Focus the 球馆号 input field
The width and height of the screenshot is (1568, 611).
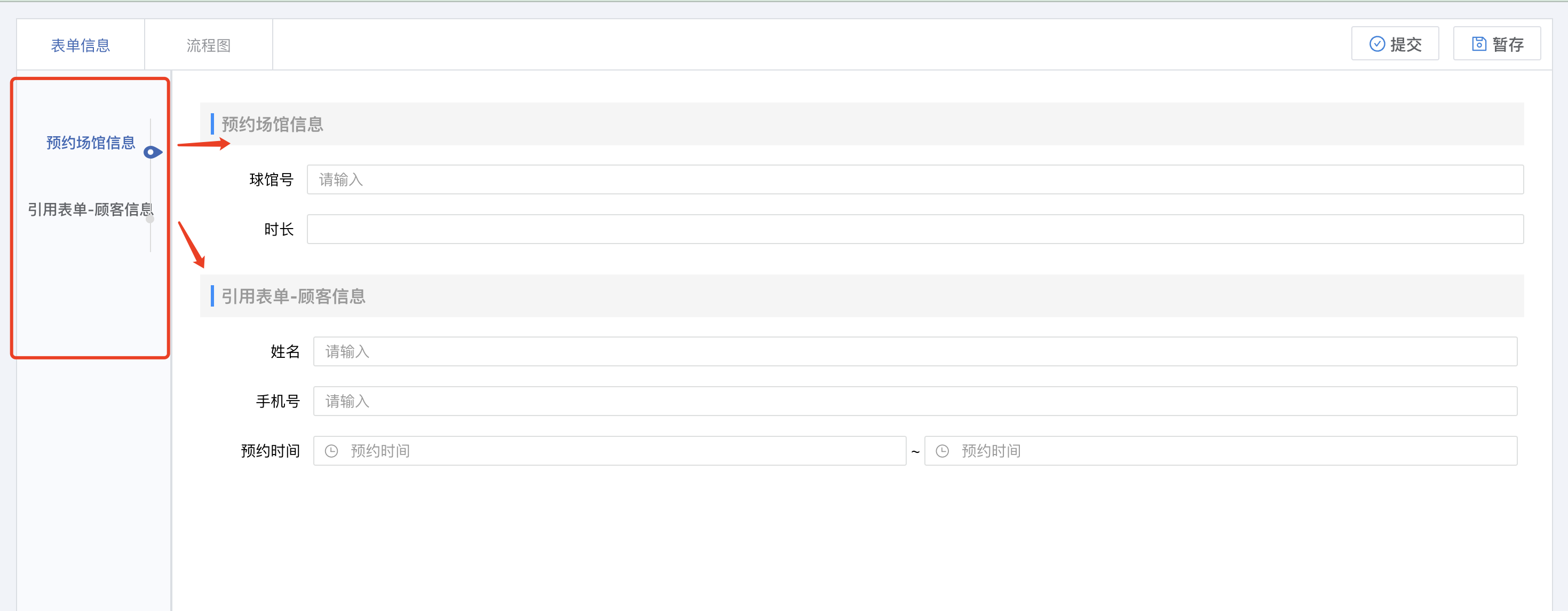pyautogui.click(x=914, y=179)
